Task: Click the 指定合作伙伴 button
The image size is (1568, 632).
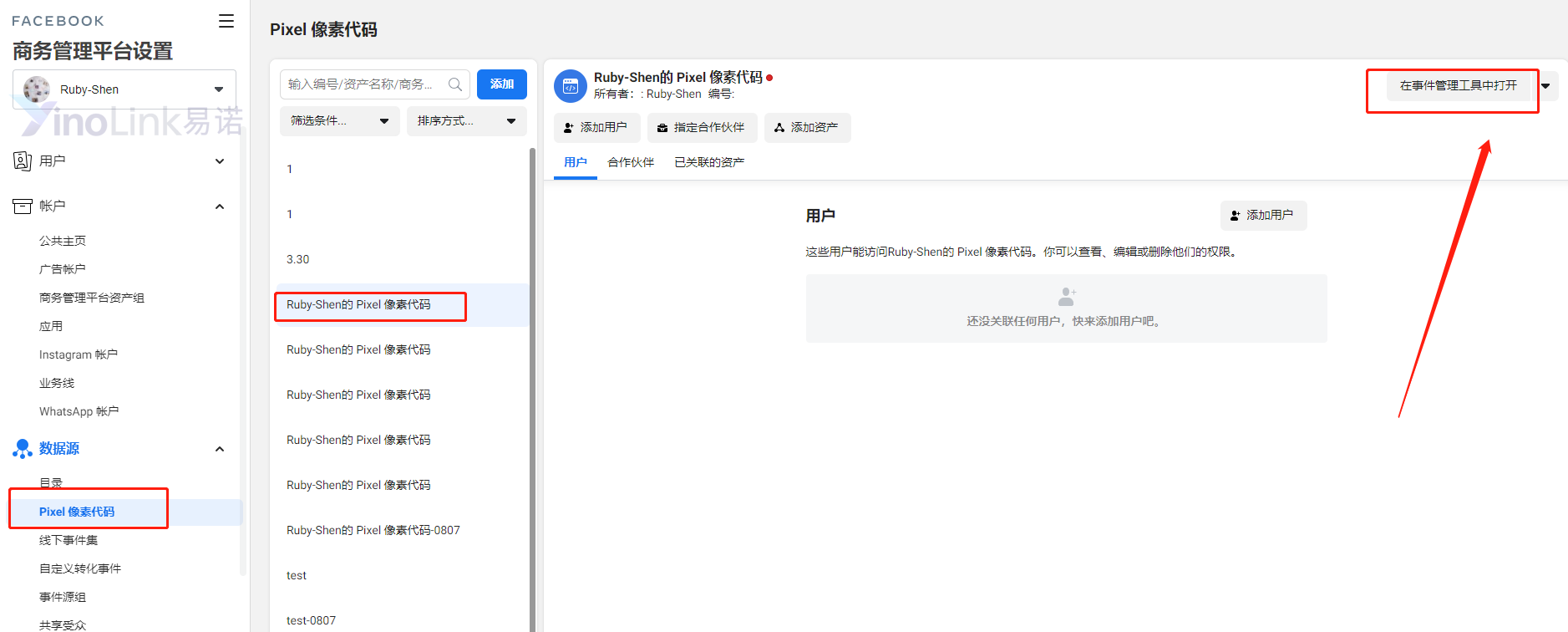Action: click(702, 128)
